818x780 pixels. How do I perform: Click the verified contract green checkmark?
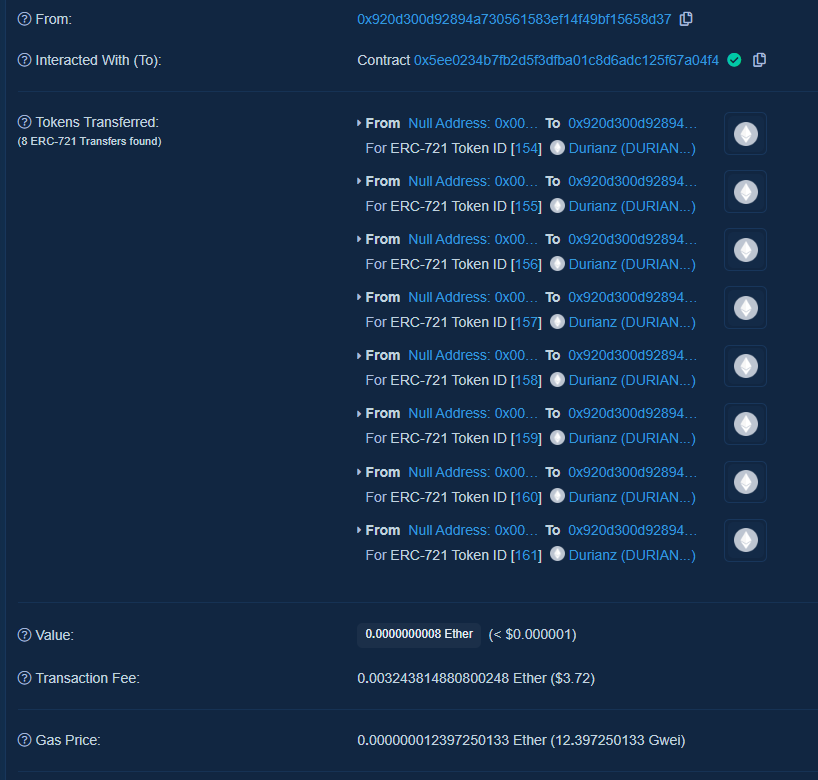[734, 60]
